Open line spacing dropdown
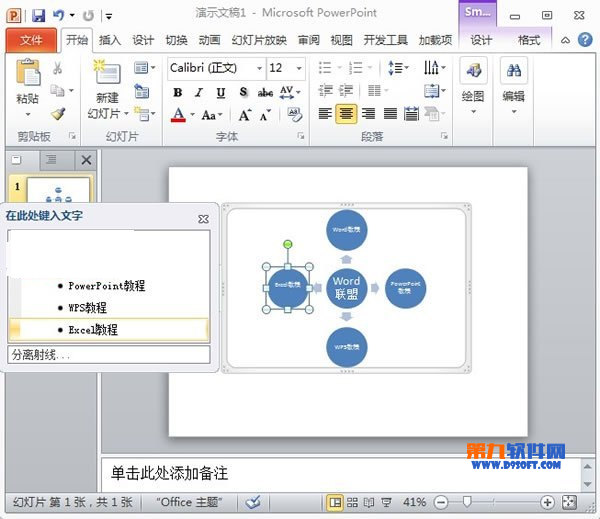600x519 pixels. click(x=398, y=68)
